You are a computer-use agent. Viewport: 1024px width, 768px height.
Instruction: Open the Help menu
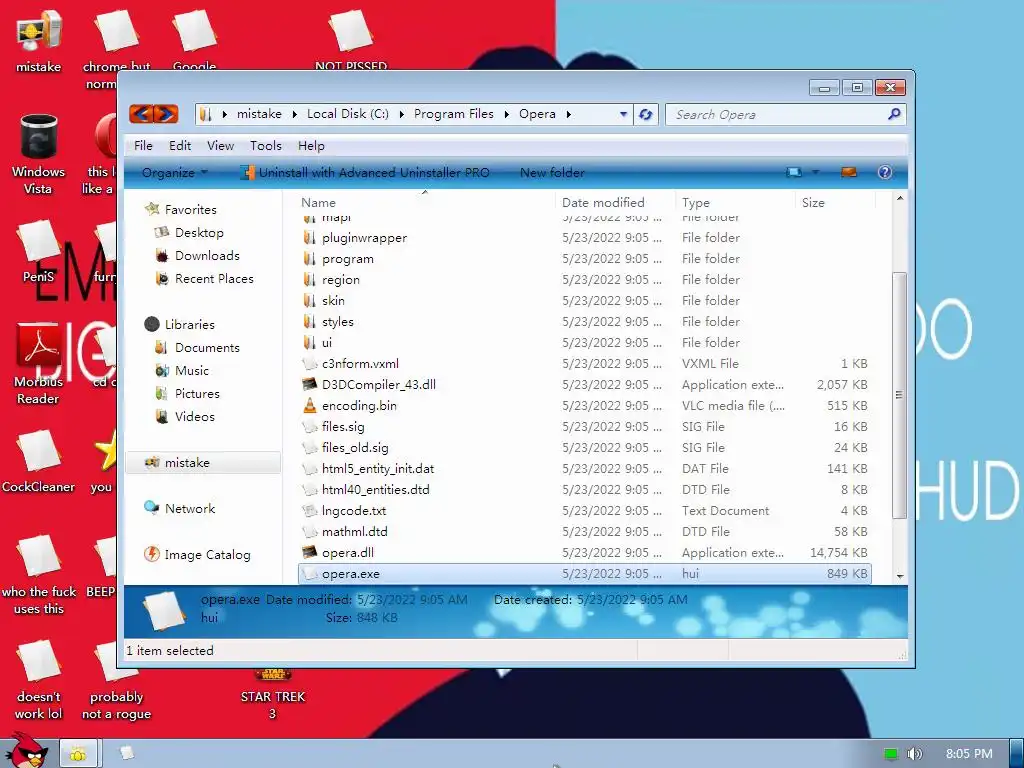311,146
